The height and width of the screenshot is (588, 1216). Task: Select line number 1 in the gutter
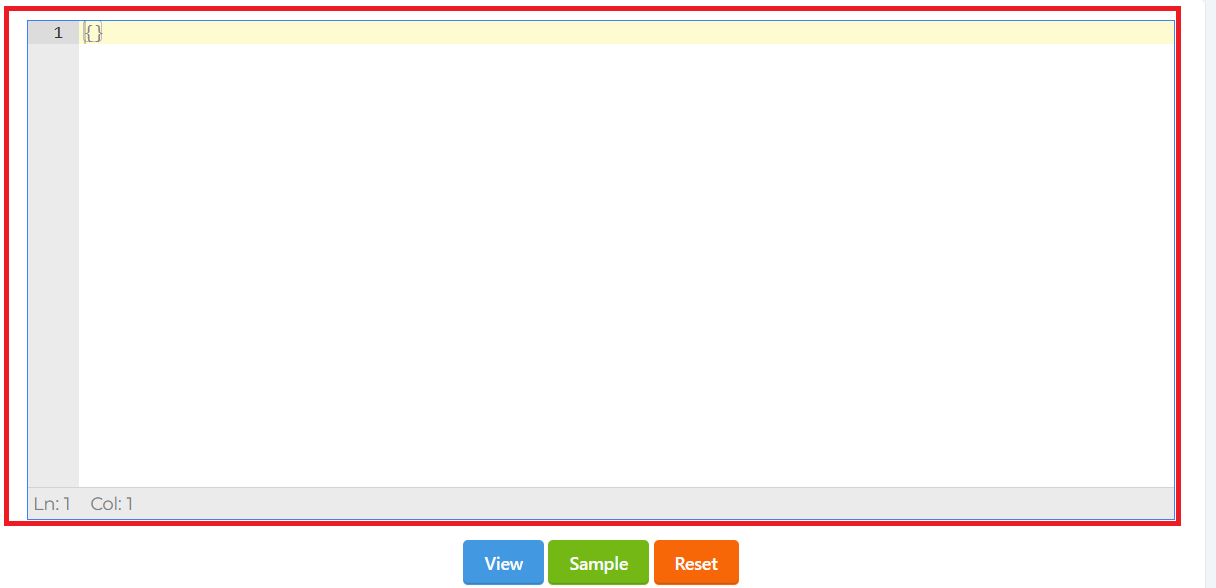click(x=58, y=33)
